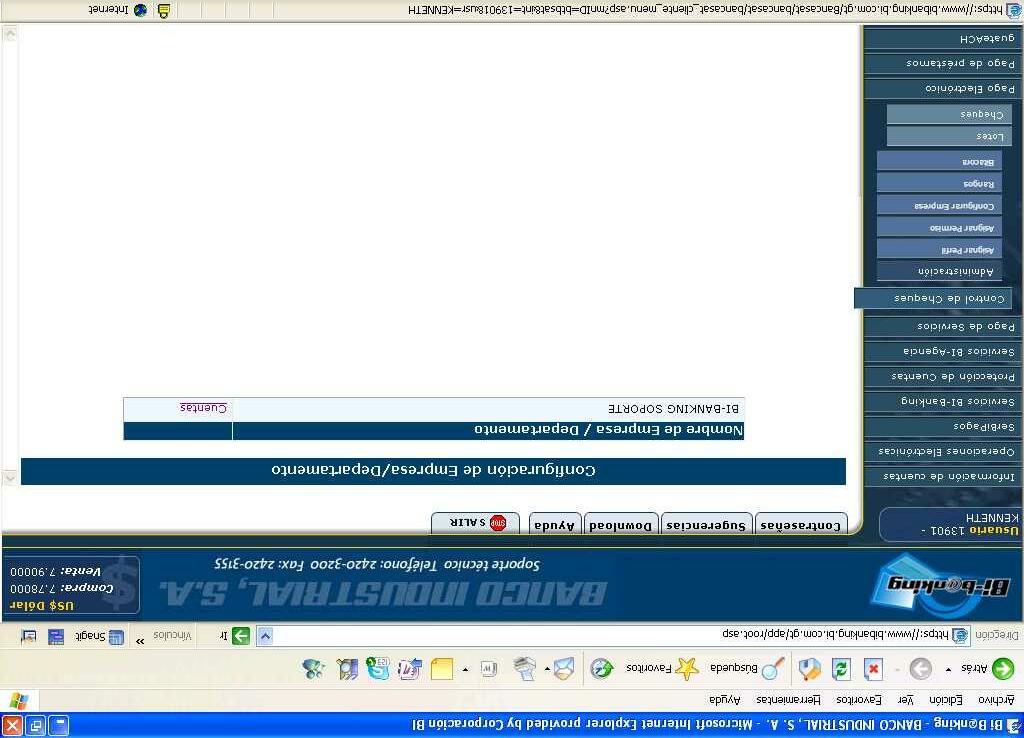Screen dimensions: 1024x738
Task: Click the mail envelope toolbar icon
Action: (x=564, y=669)
